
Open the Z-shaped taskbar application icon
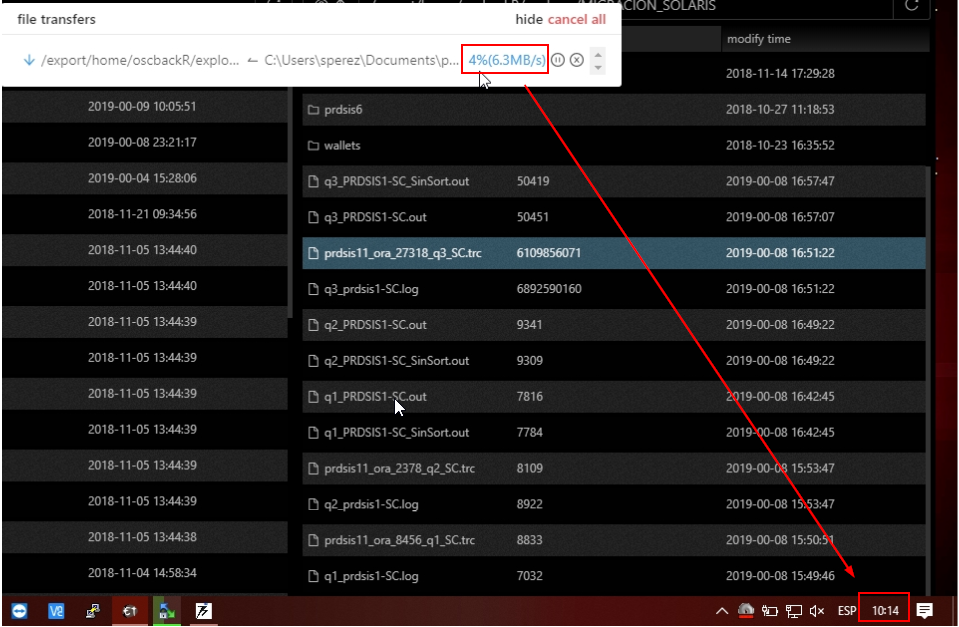[203, 610]
